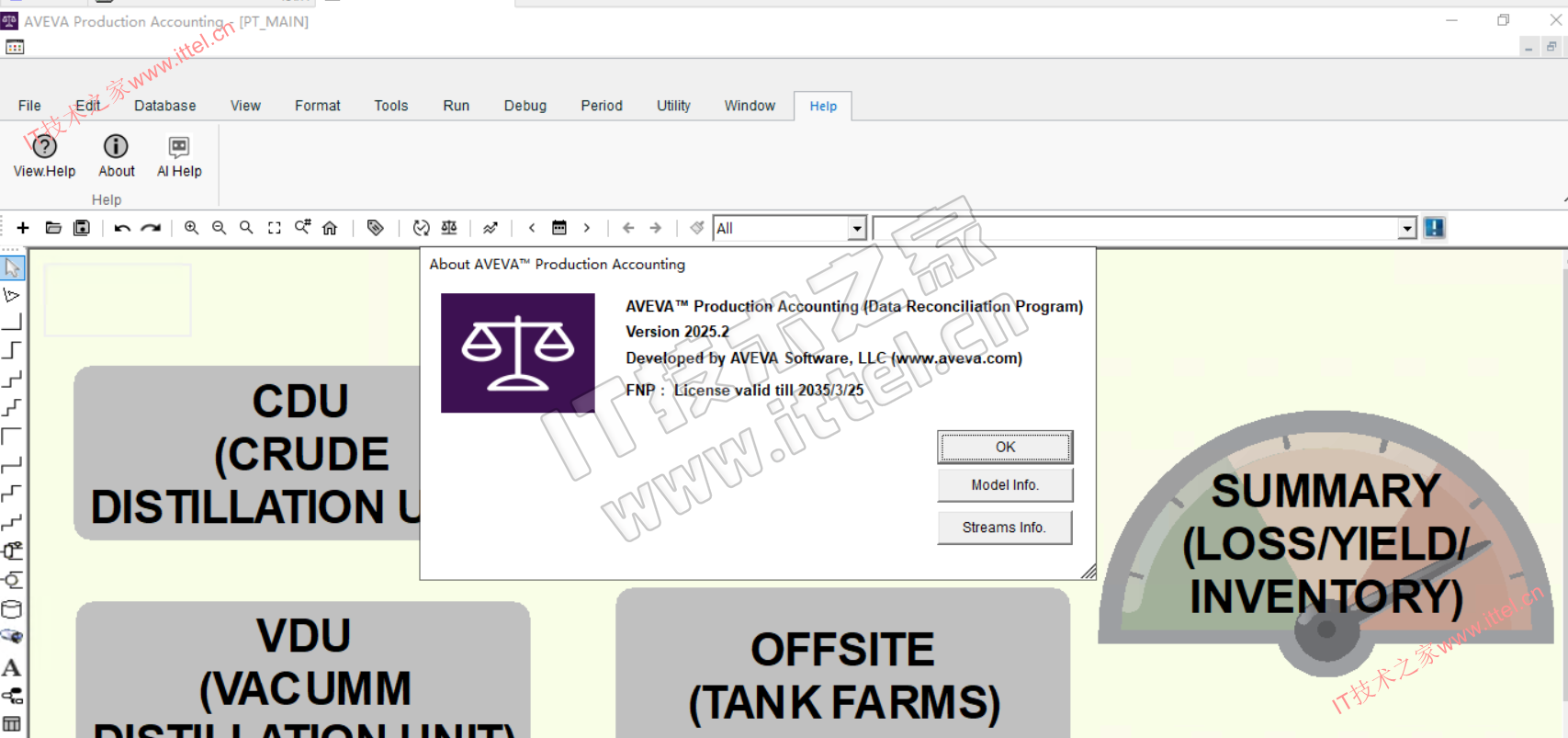Click the Zoom In magnifier icon
This screenshot has width=1568, height=738.
[191, 228]
